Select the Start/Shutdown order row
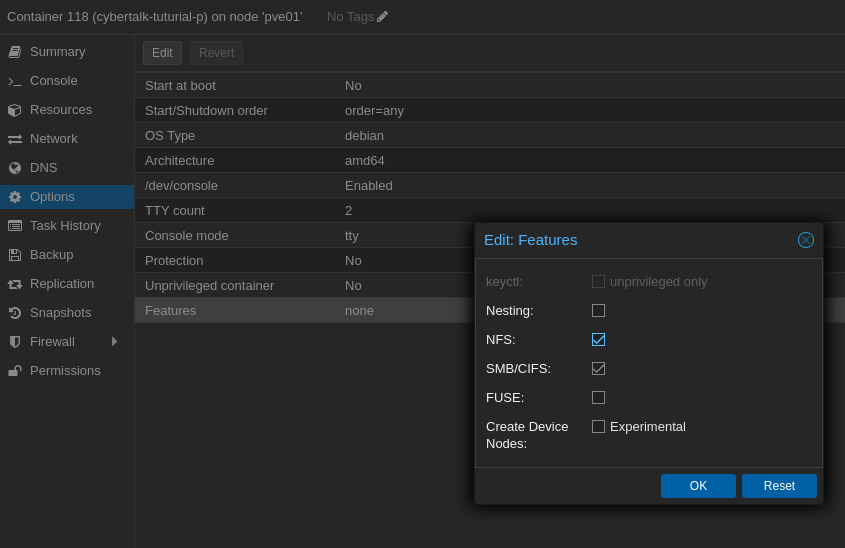This screenshot has height=548, width=845. pyautogui.click(x=490, y=110)
